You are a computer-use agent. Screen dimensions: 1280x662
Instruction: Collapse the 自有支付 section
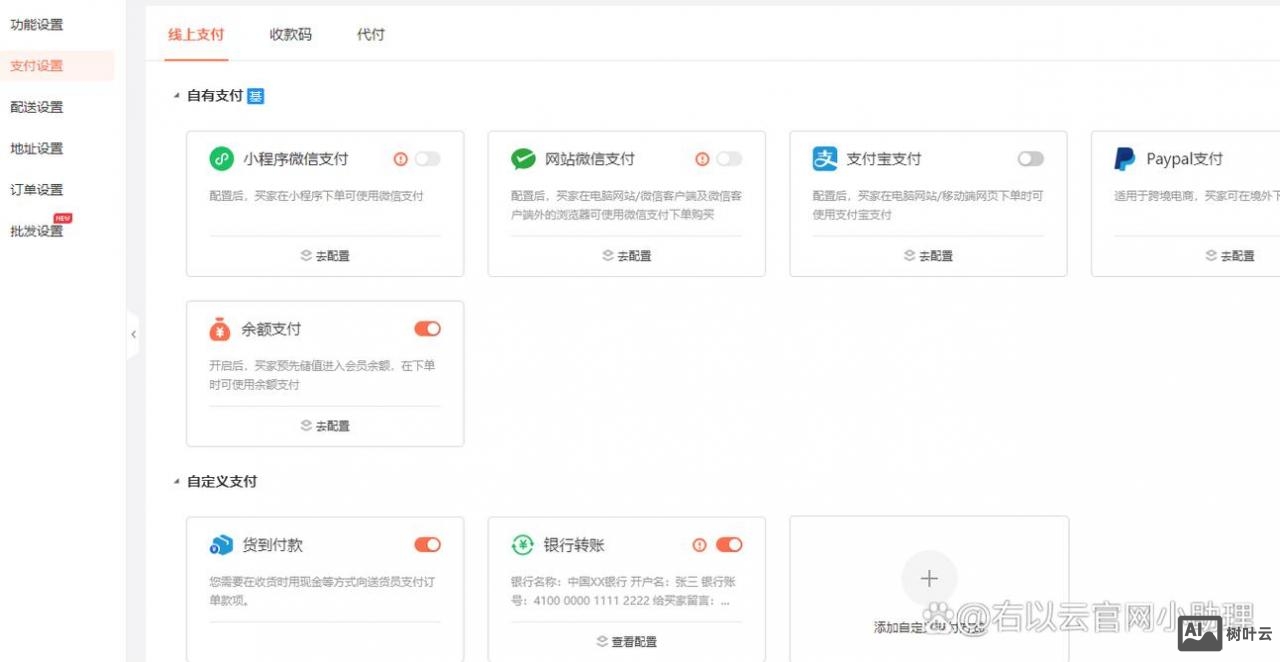[x=176, y=96]
